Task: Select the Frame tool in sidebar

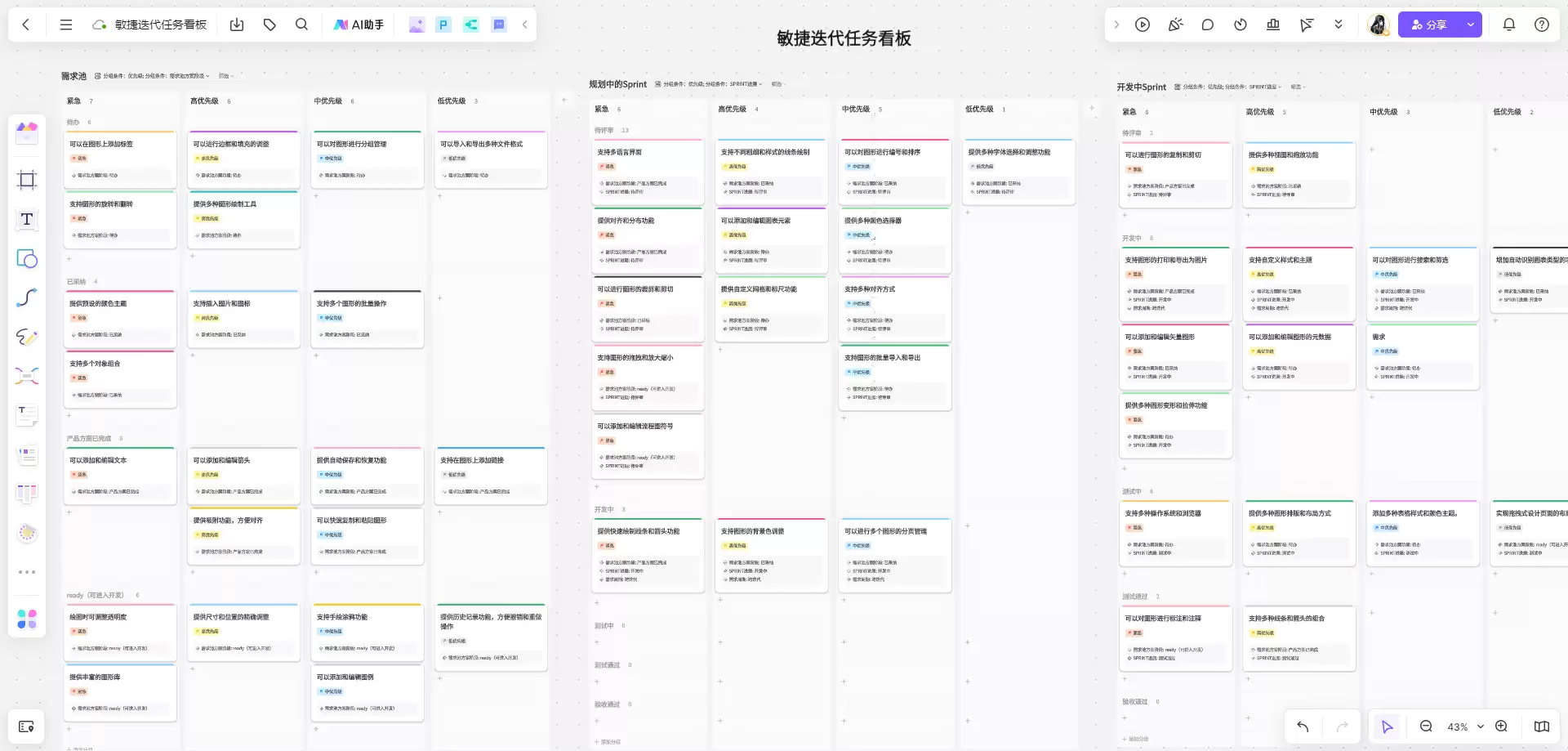Action: pyautogui.click(x=27, y=180)
